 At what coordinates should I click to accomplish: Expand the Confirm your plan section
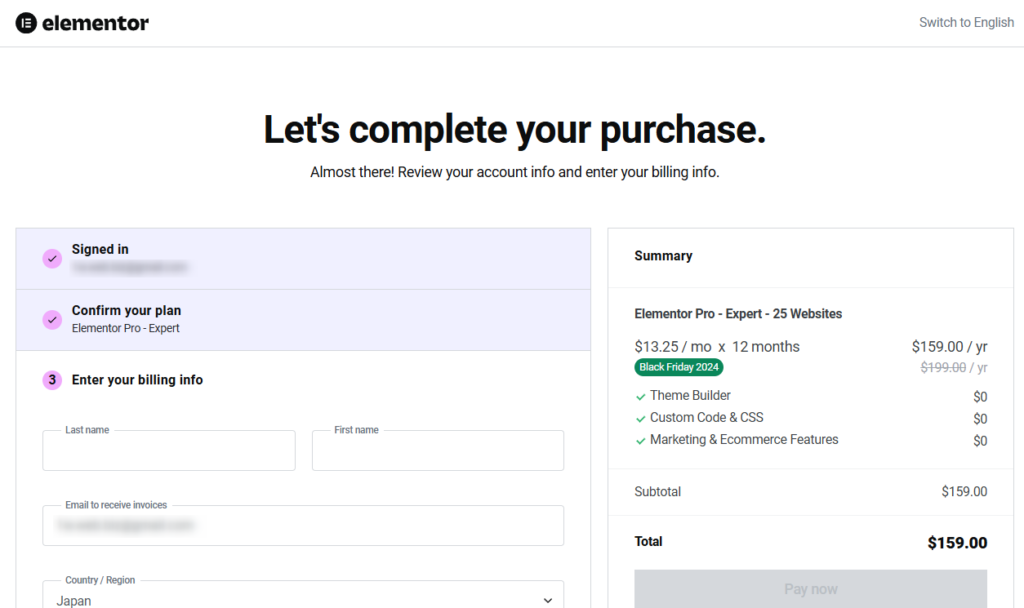[x=302, y=320]
